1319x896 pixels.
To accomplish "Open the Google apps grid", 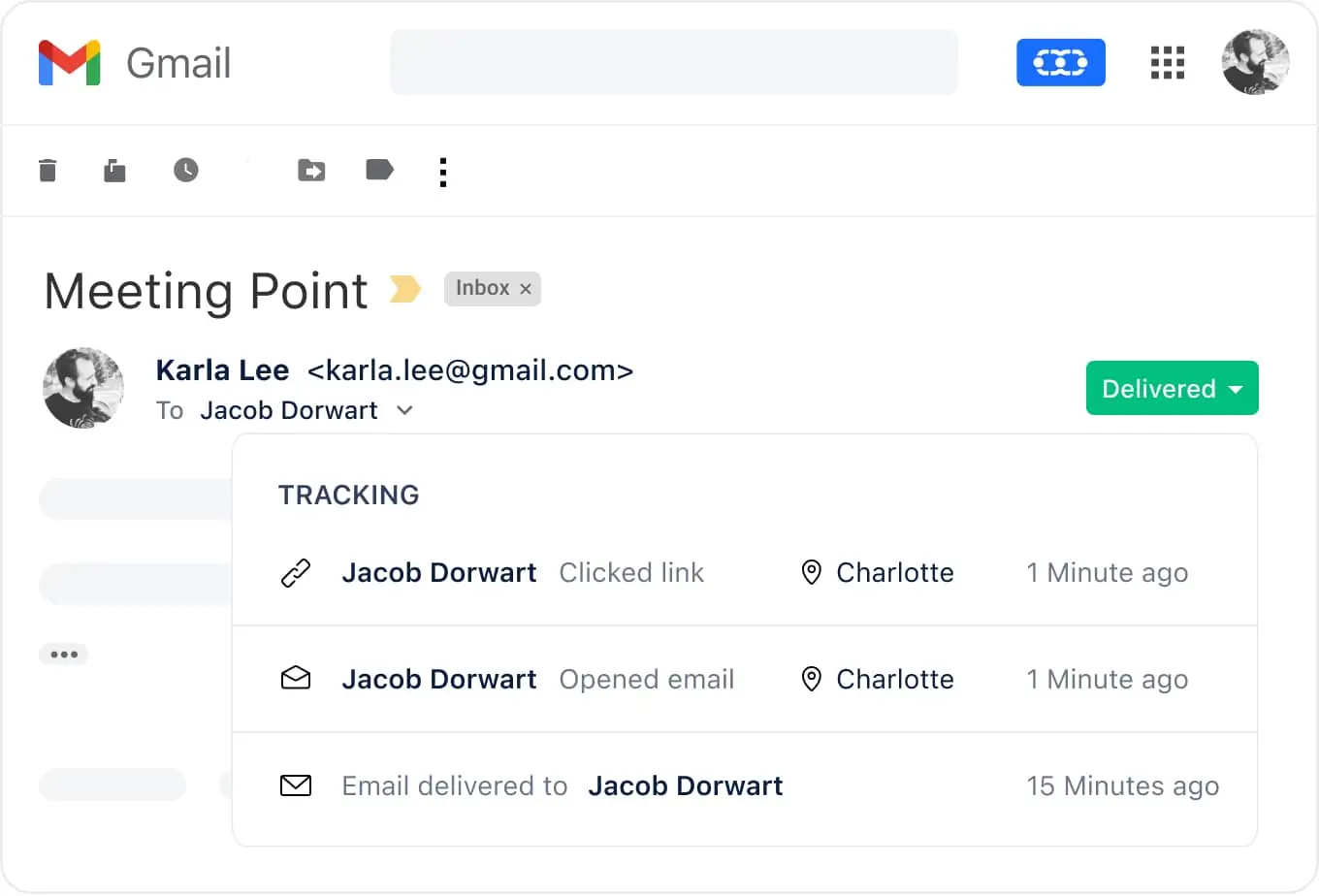I will (x=1168, y=63).
